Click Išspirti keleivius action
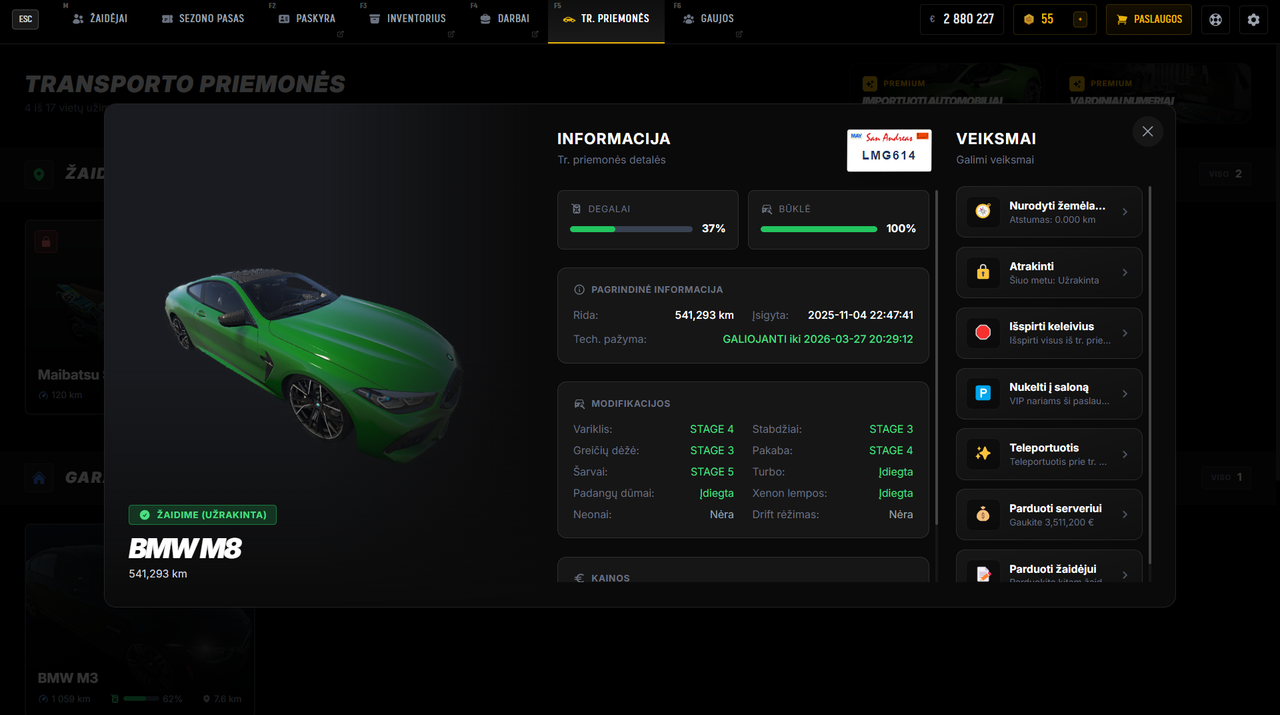 (x=1049, y=333)
